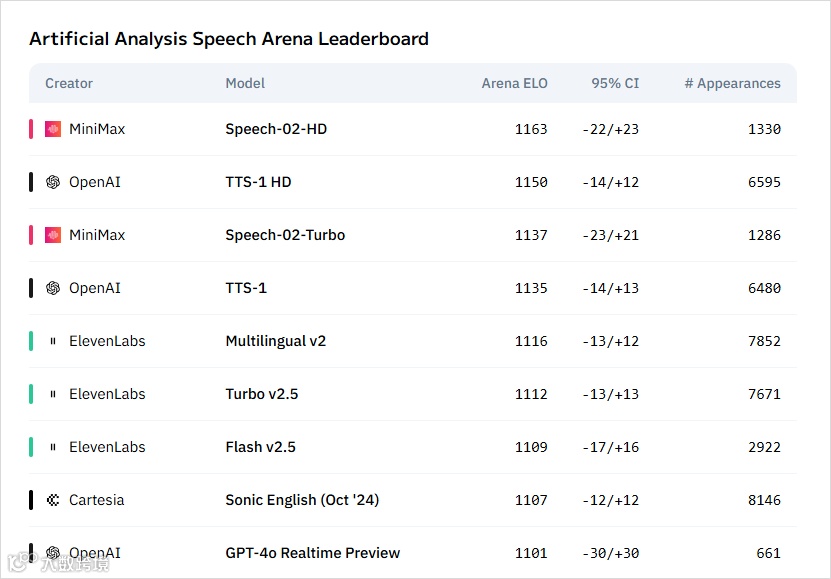Image resolution: width=831 pixels, height=579 pixels.
Task: Open the Speech-02-HD model name
Action: pyautogui.click(x=276, y=129)
